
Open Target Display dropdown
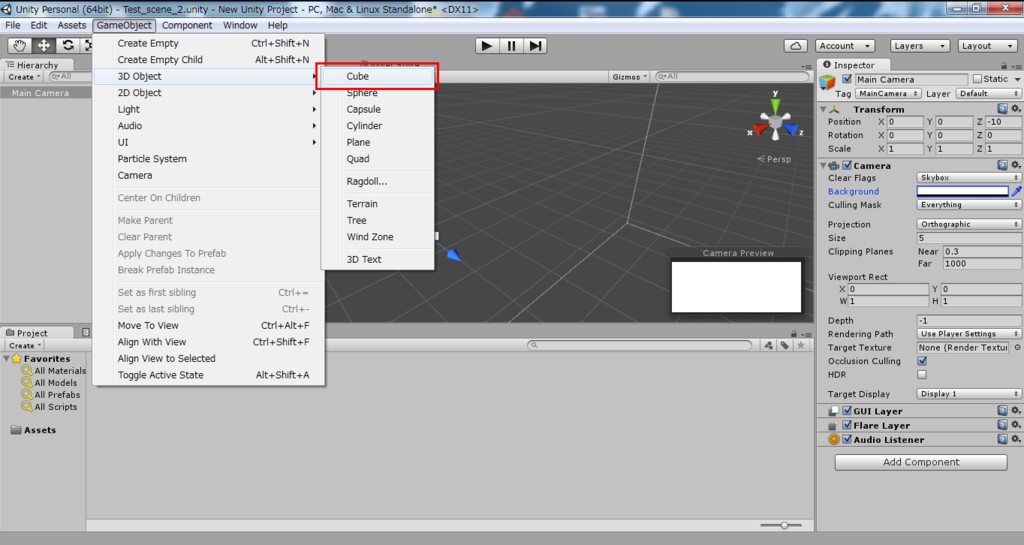click(969, 394)
